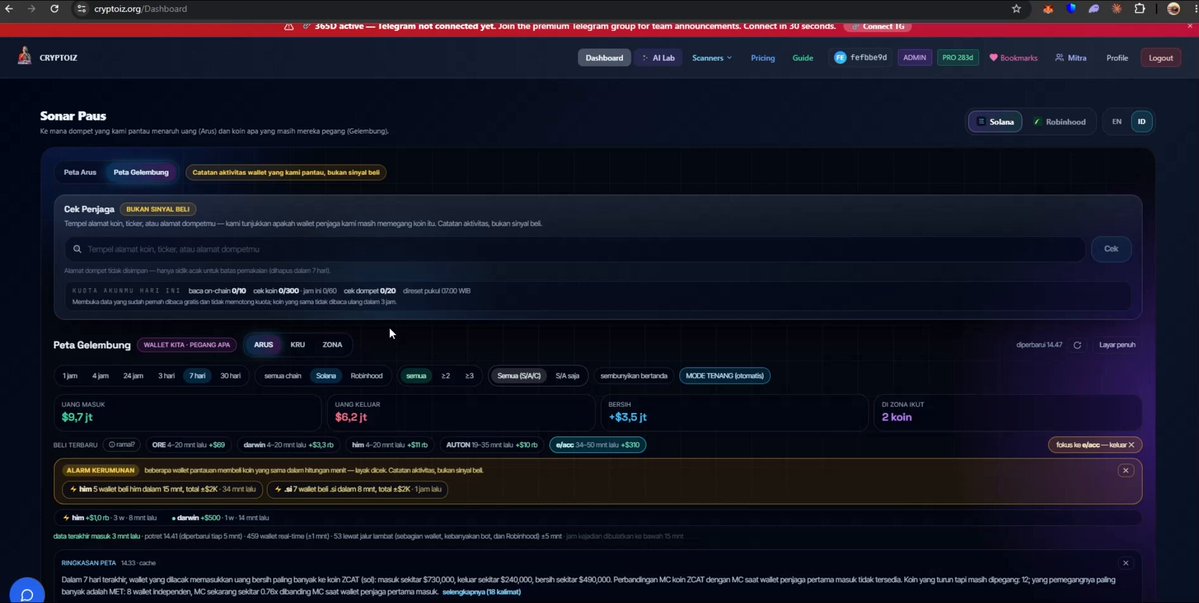This screenshot has width=1199, height=603.
Task: Close the Alarm Kerumunan panel
Action: click(1126, 471)
